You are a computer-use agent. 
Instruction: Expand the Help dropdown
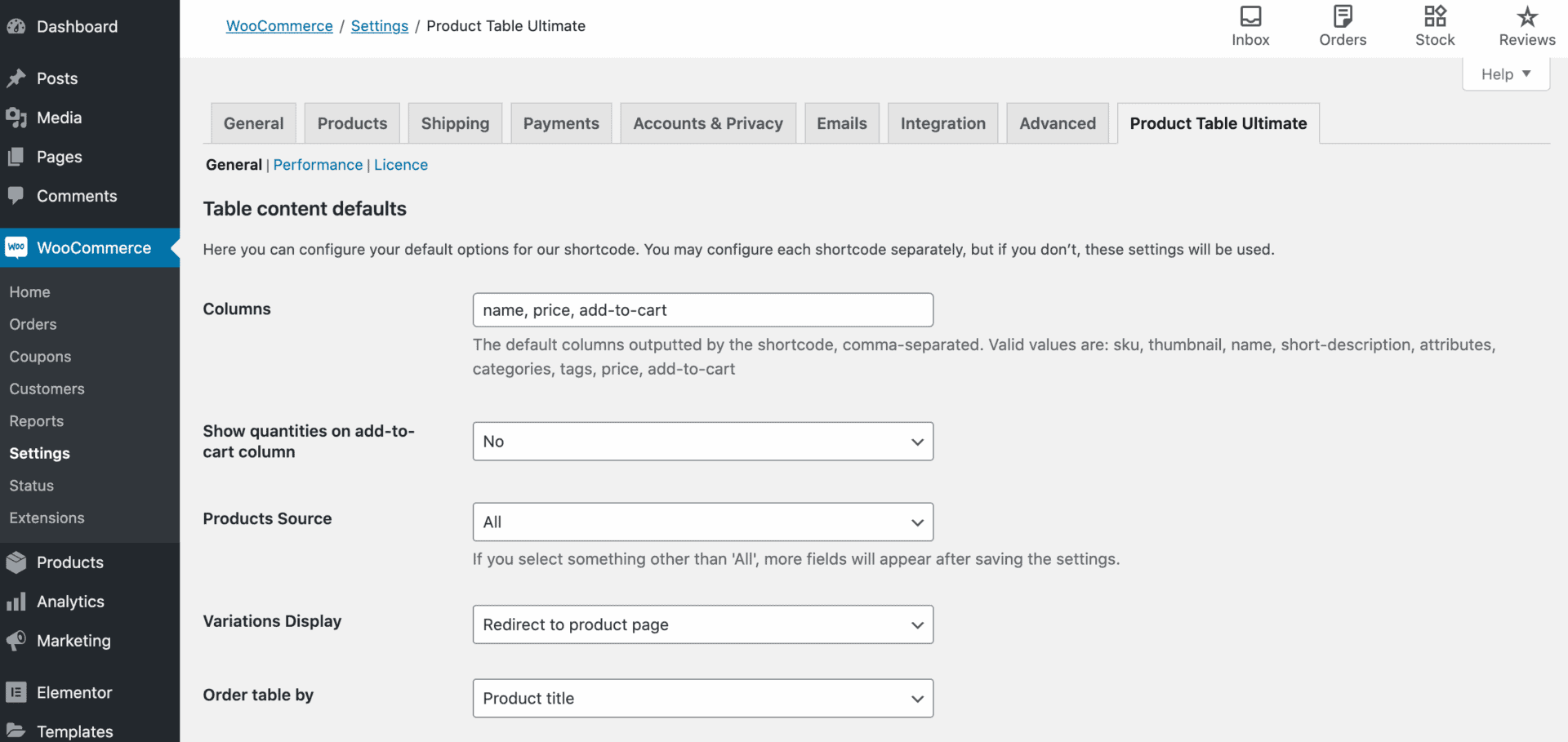(x=1505, y=73)
